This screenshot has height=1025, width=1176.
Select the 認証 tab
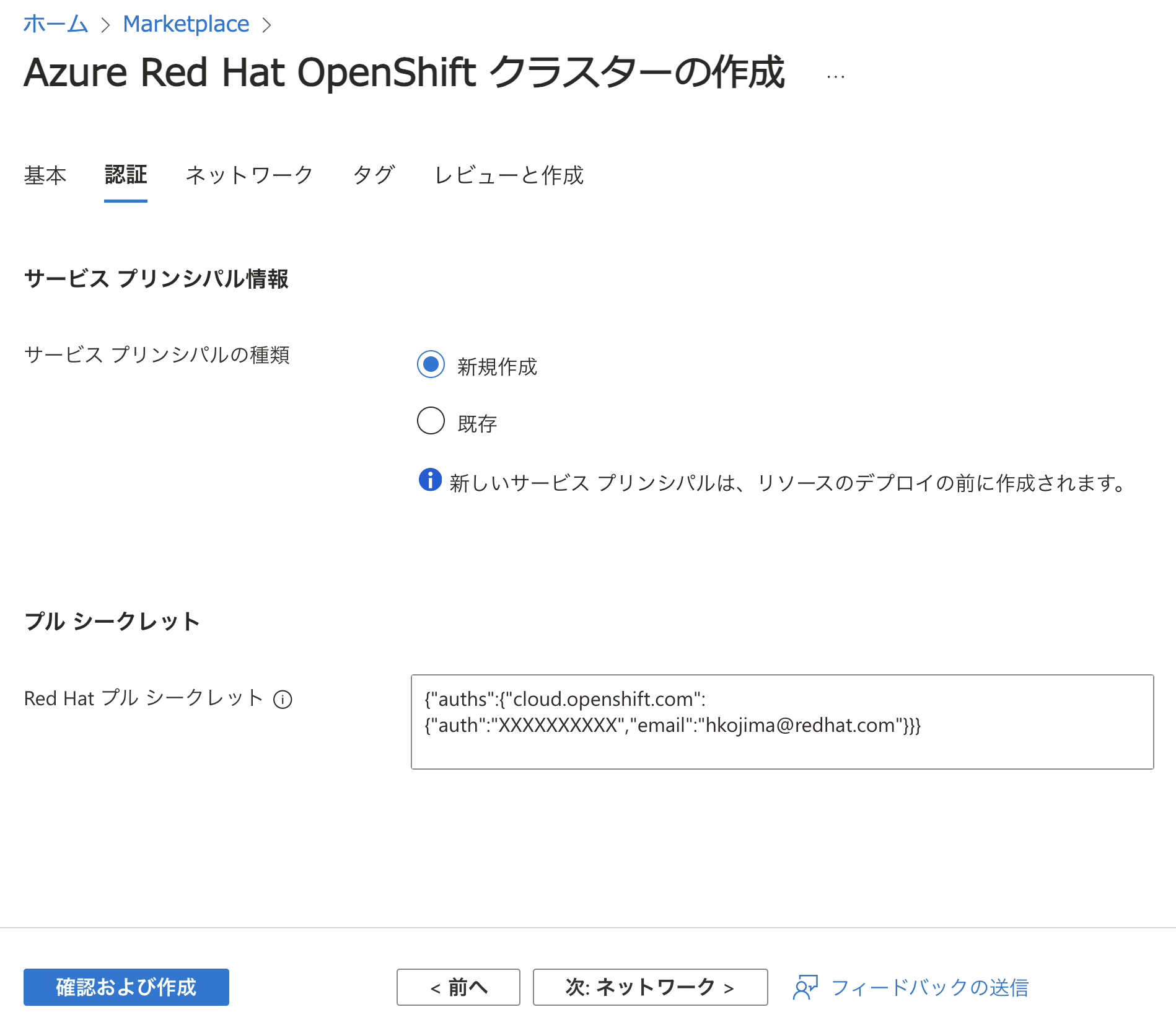pos(126,175)
